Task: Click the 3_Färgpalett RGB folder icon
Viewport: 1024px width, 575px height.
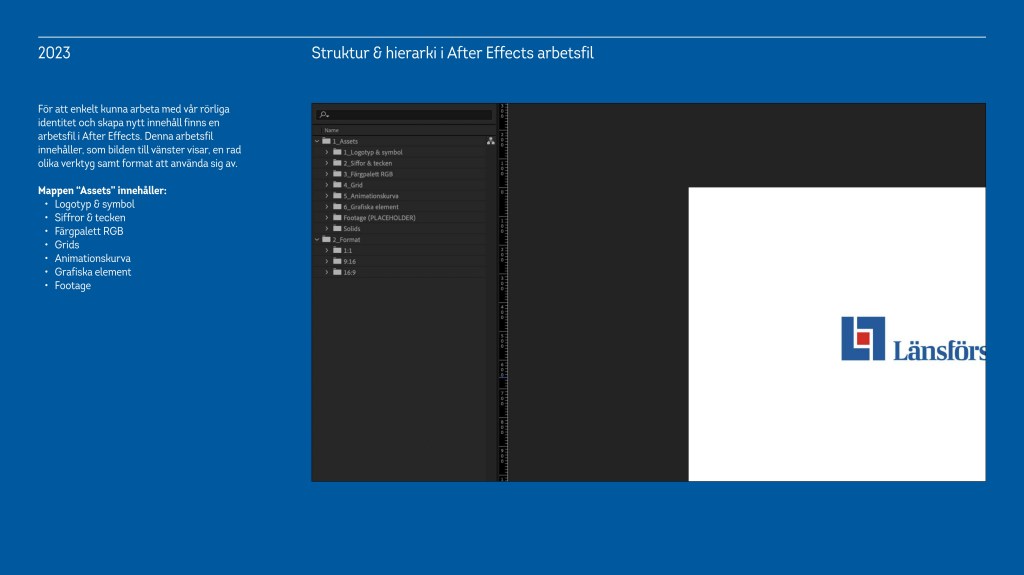Action: pyautogui.click(x=337, y=174)
